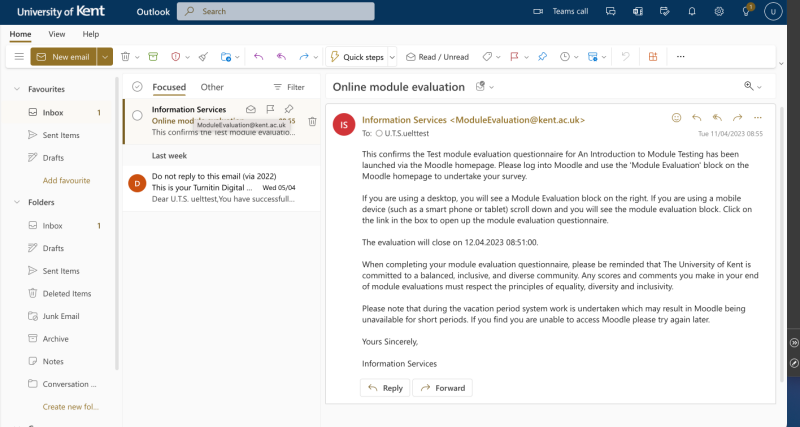The image size is (800, 427).
Task: Click Reply button below the email
Action: 385,388
